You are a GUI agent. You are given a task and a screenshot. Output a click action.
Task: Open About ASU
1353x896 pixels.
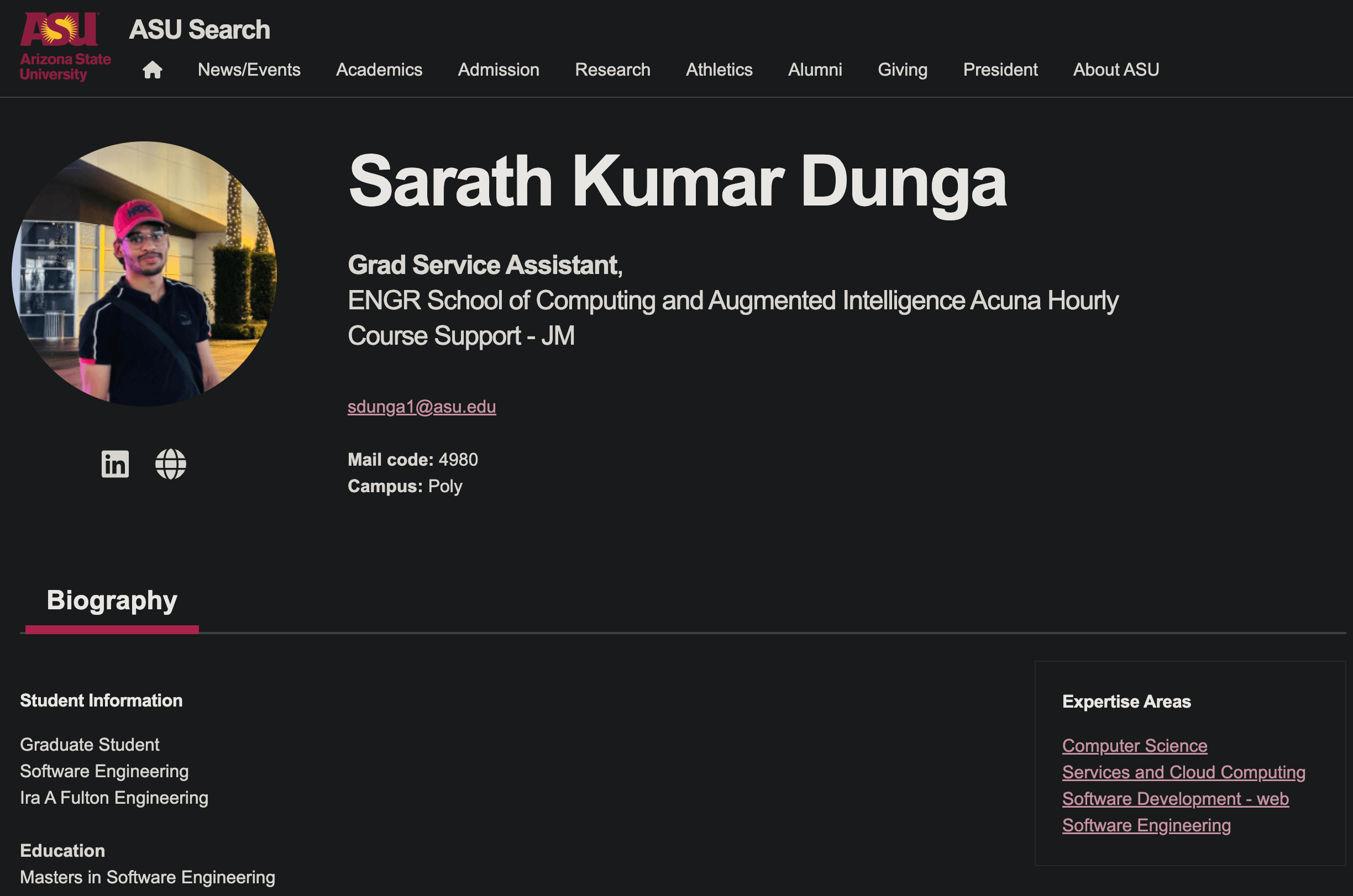[1115, 70]
